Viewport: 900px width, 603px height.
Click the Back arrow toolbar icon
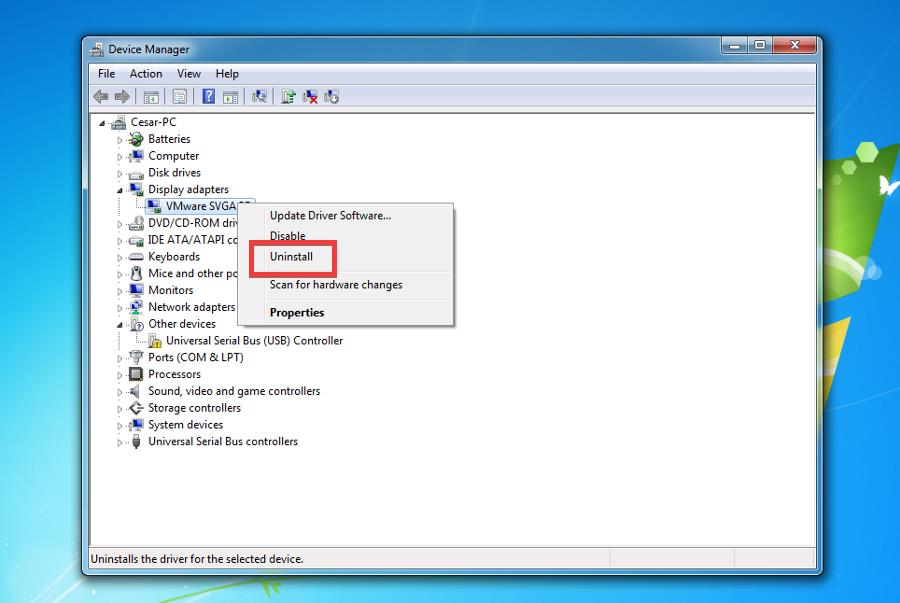tap(101, 96)
